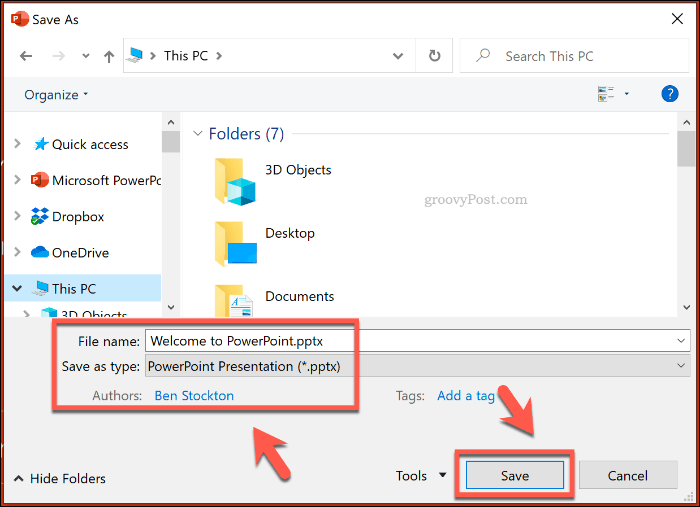Select the Documents folder icon
This screenshot has width=700, height=507.
coord(233,300)
